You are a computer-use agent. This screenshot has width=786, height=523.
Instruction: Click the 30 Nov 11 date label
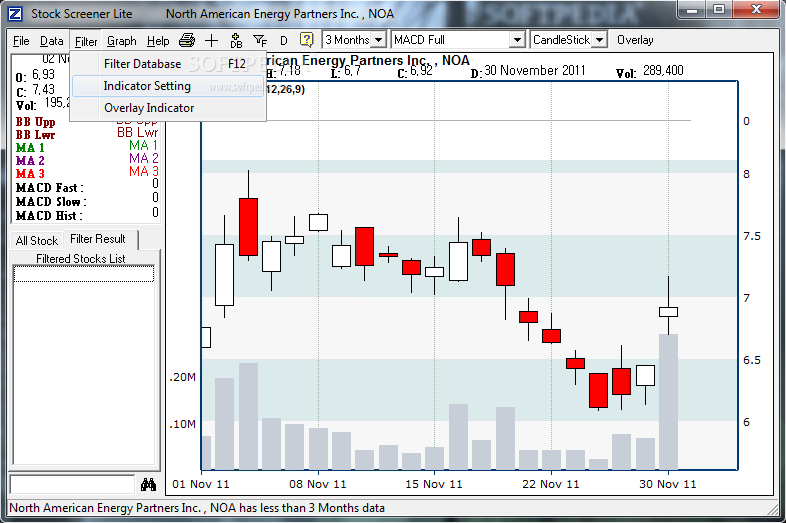(x=668, y=484)
